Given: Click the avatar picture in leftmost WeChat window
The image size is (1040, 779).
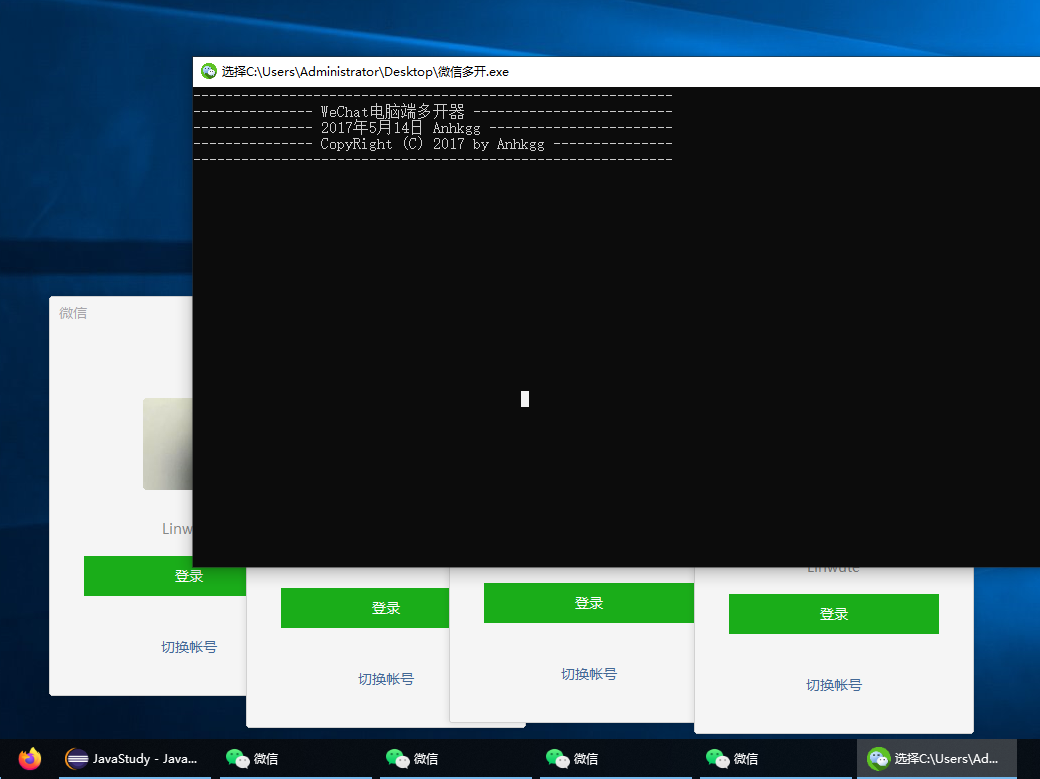Looking at the screenshot, I should (168, 444).
